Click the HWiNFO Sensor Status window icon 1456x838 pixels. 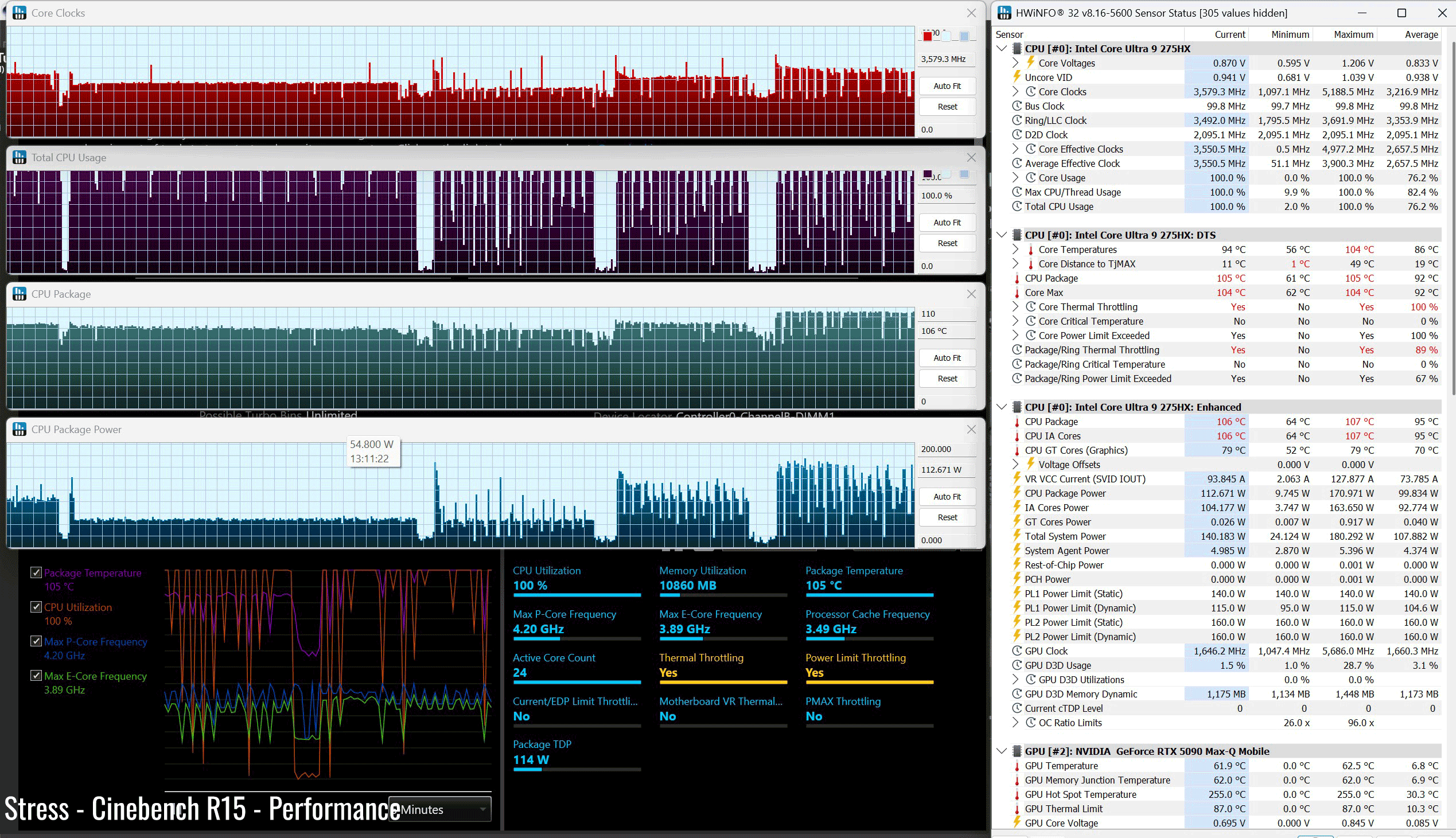[1005, 13]
